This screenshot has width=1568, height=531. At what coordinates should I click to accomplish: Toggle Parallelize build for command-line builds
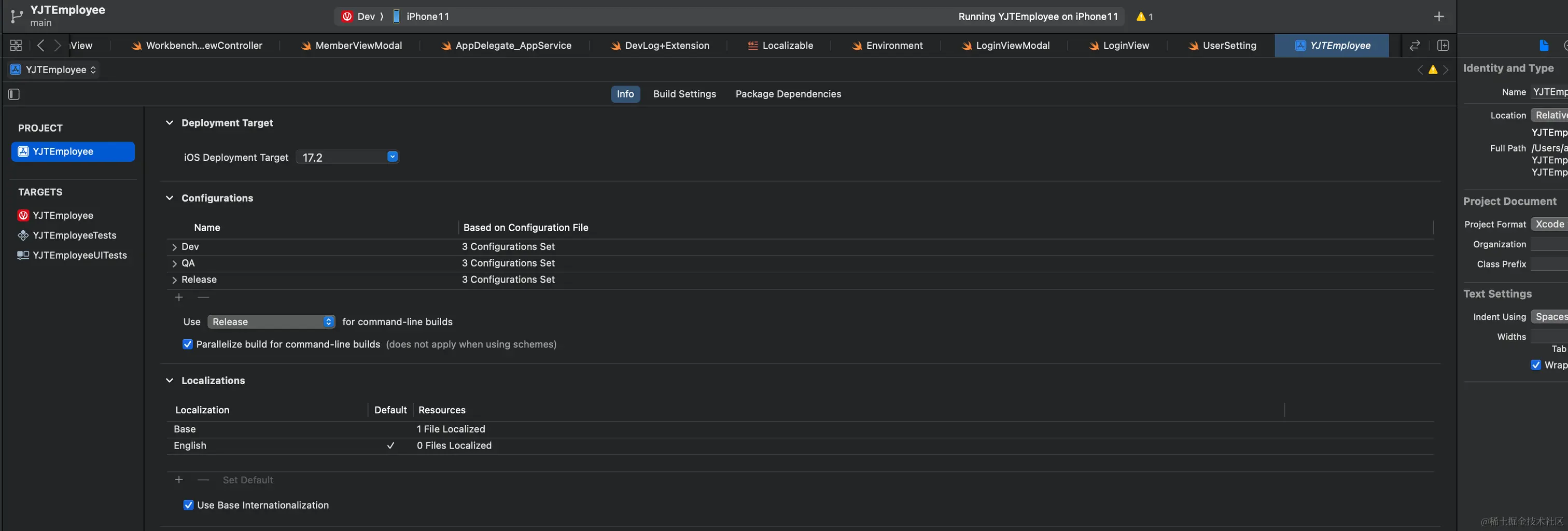coord(188,345)
